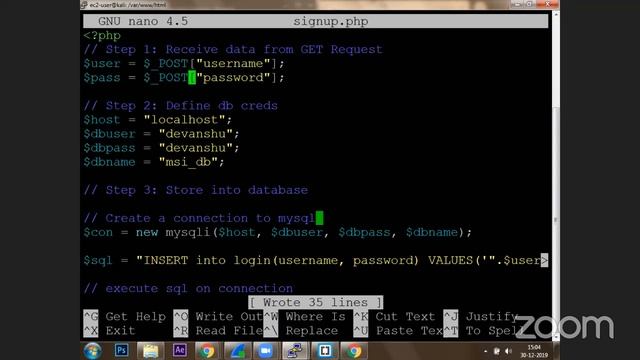Click the scrollbar up arrow in terminal

coord(556,14)
